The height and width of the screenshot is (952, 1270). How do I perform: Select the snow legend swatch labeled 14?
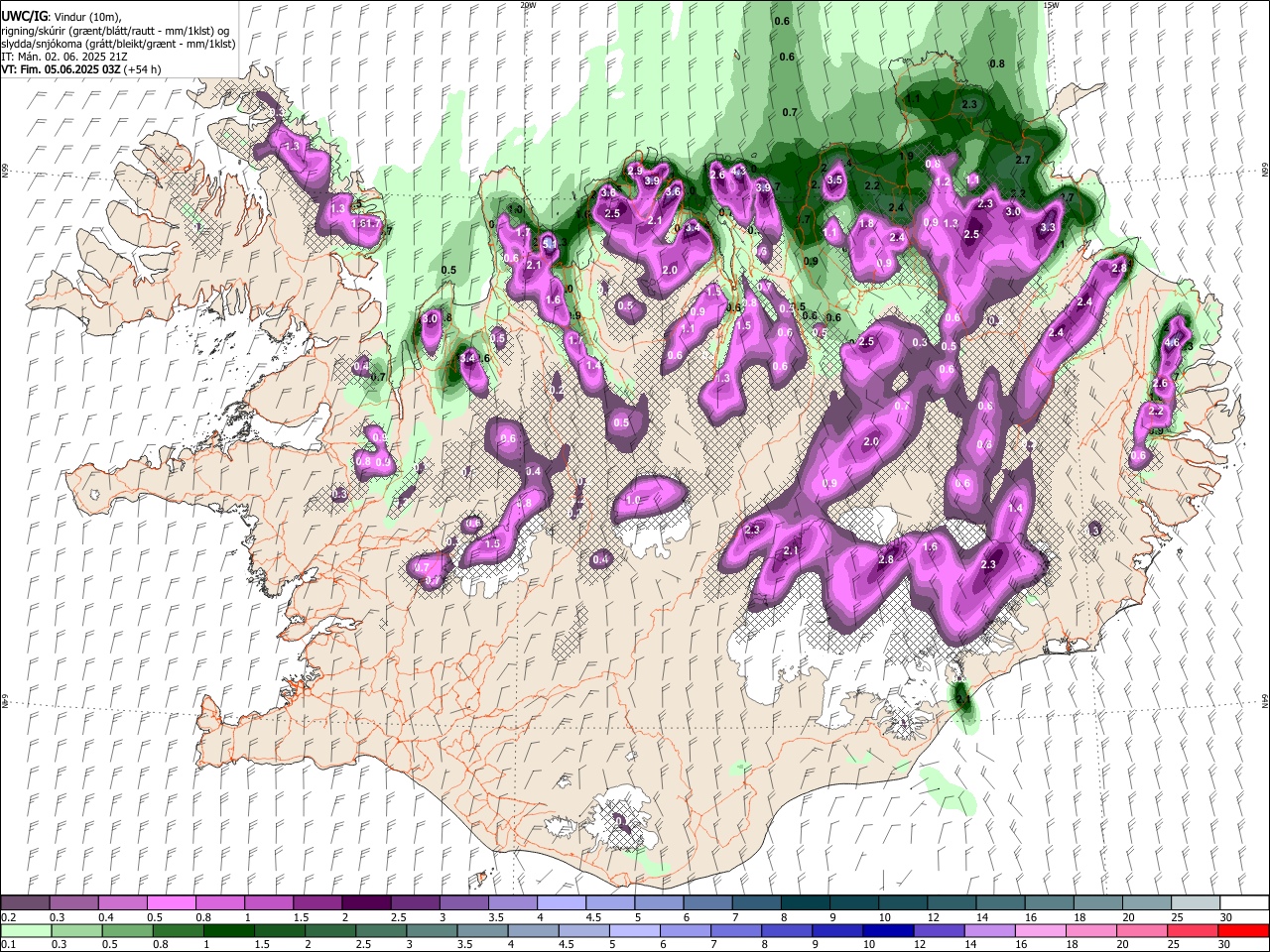point(999,902)
